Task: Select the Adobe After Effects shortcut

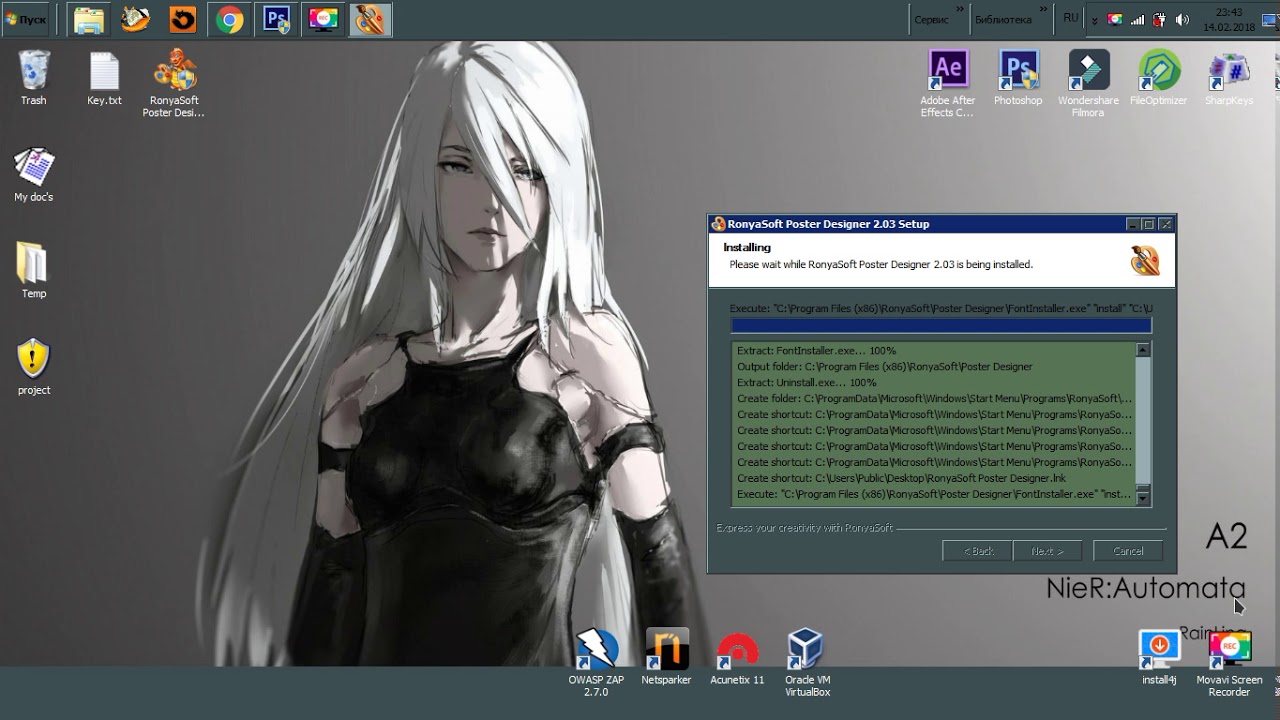Action: coord(948,84)
